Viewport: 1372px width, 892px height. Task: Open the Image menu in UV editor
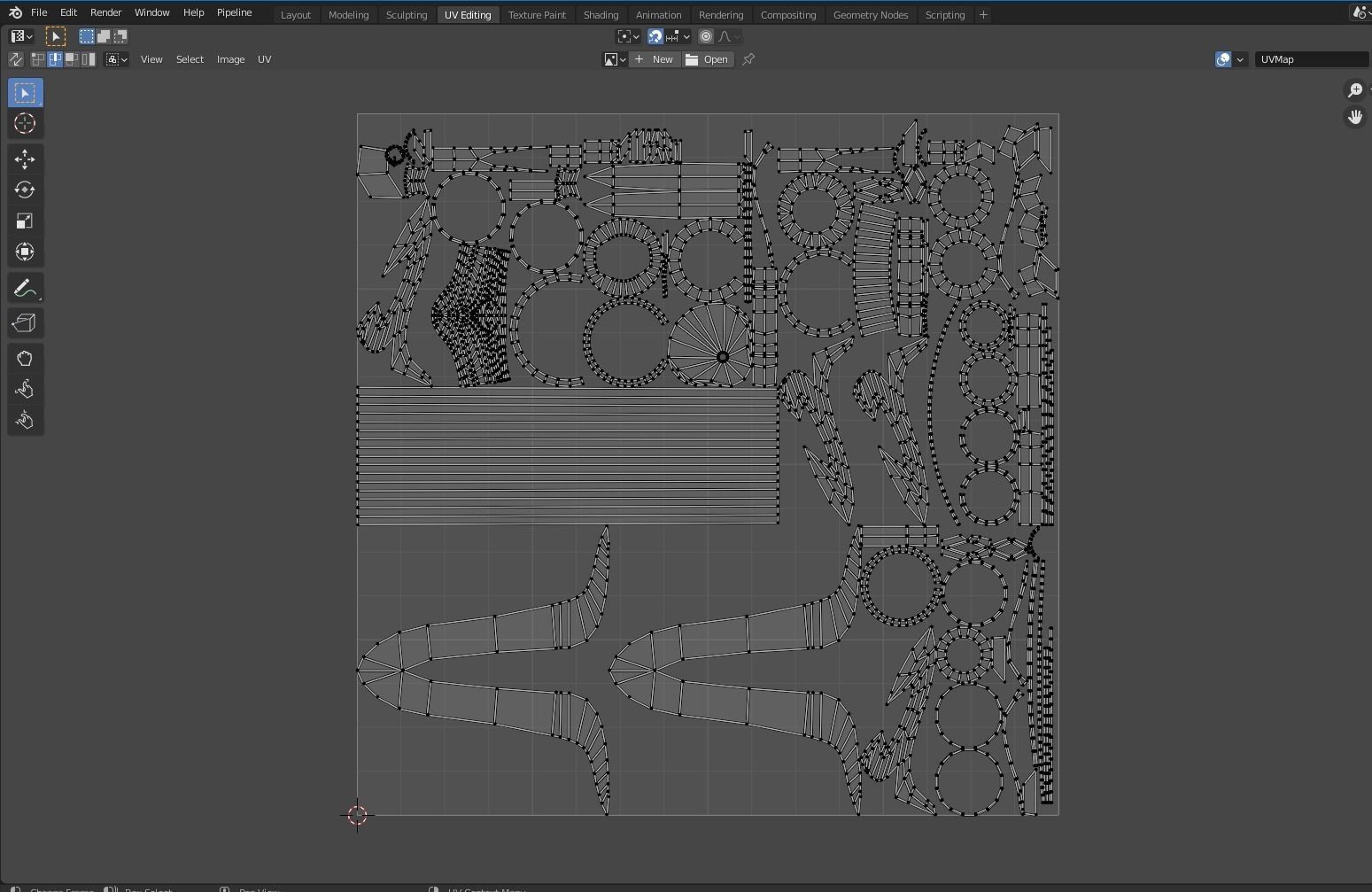pos(230,59)
